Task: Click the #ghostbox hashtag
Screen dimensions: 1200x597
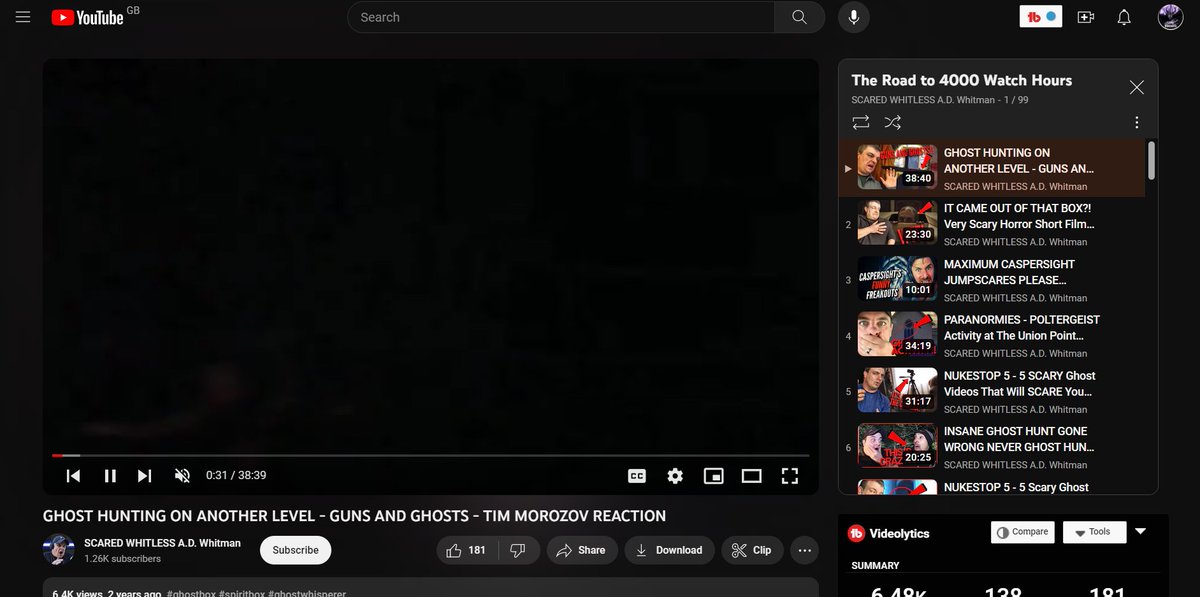Action: click(x=192, y=593)
